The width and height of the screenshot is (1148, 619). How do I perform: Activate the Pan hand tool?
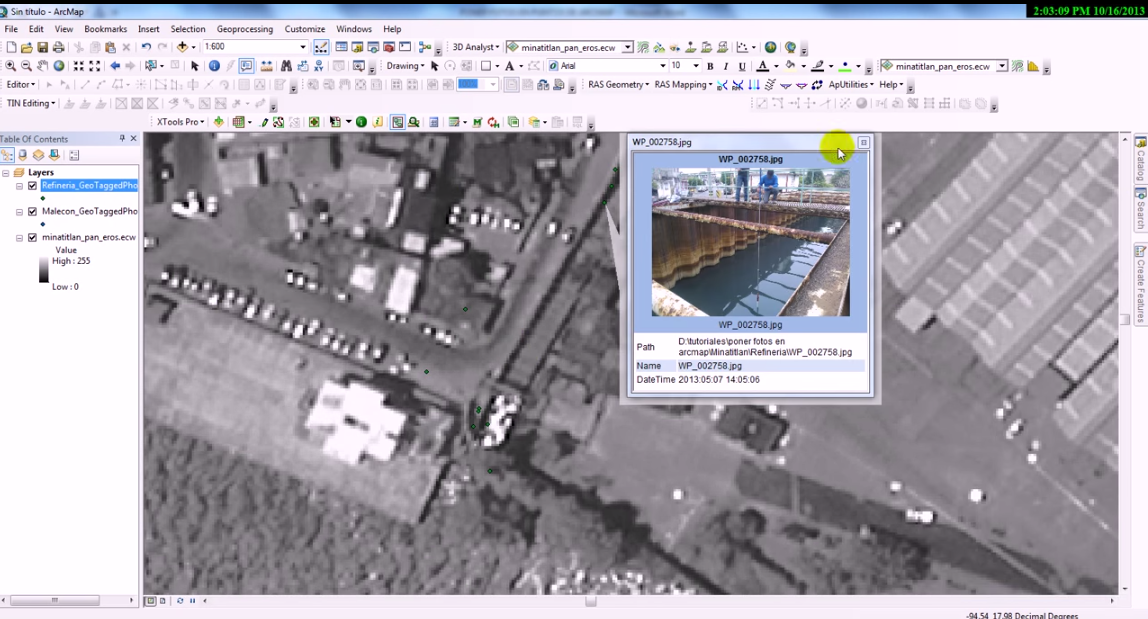point(43,66)
